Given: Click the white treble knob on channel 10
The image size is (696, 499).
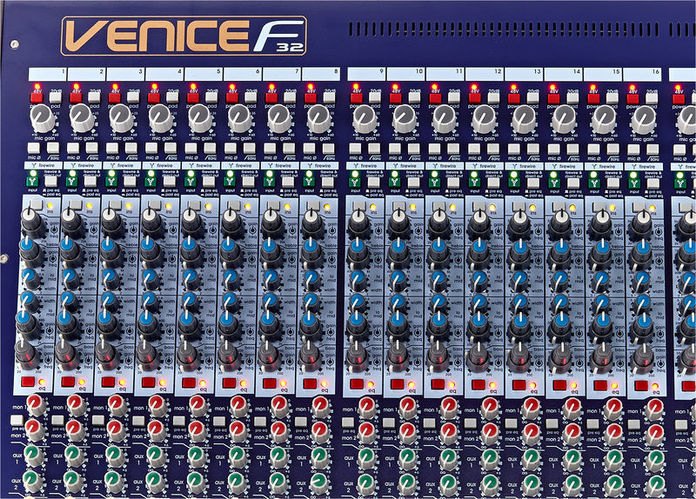Looking at the screenshot, I should pyautogui.click(x=399, y=222).
